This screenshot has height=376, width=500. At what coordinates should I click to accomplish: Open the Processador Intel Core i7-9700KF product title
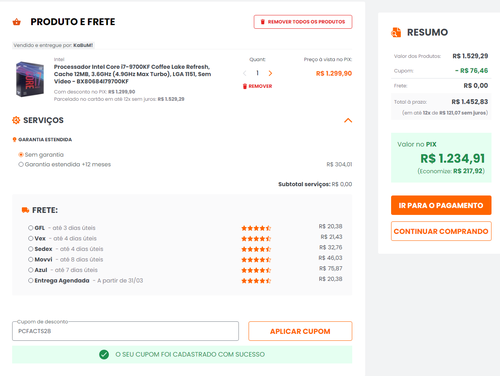pos(132,74)
